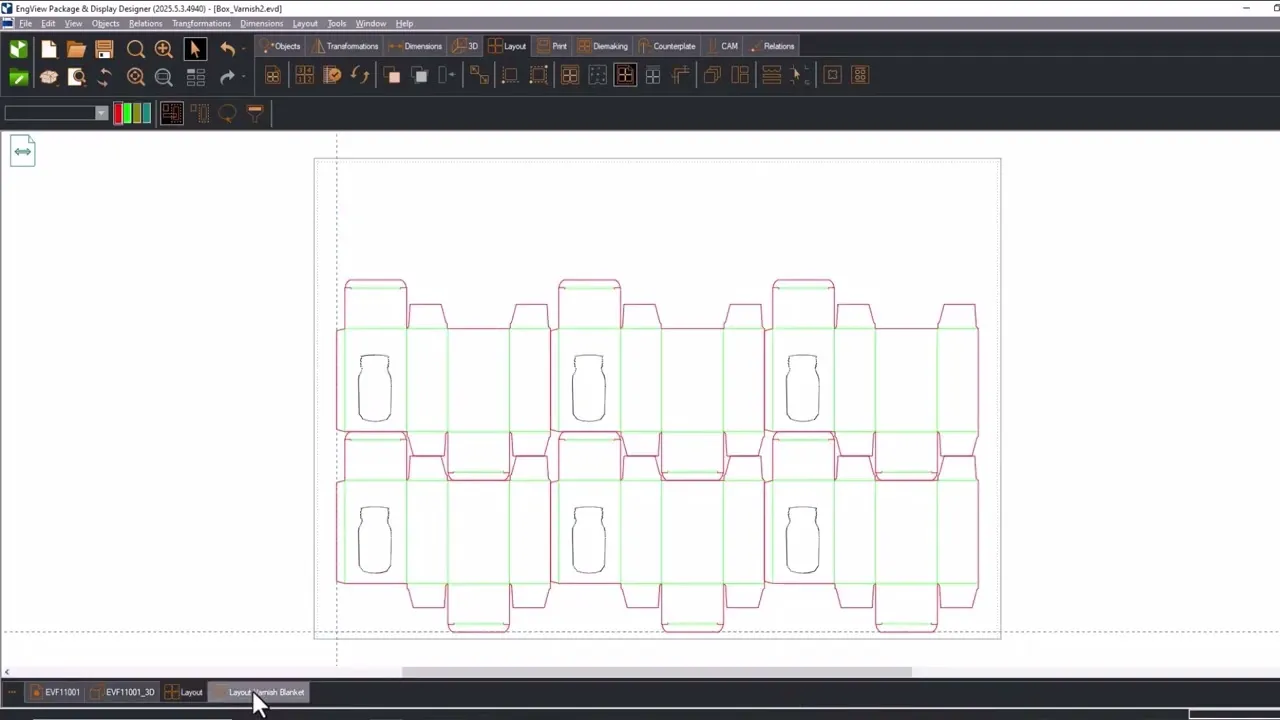Image resolution: width=1280 pixels, height=720 pixels.
Task: Click the new document icon
Action: pyautogui.click(x=48, y=49)
